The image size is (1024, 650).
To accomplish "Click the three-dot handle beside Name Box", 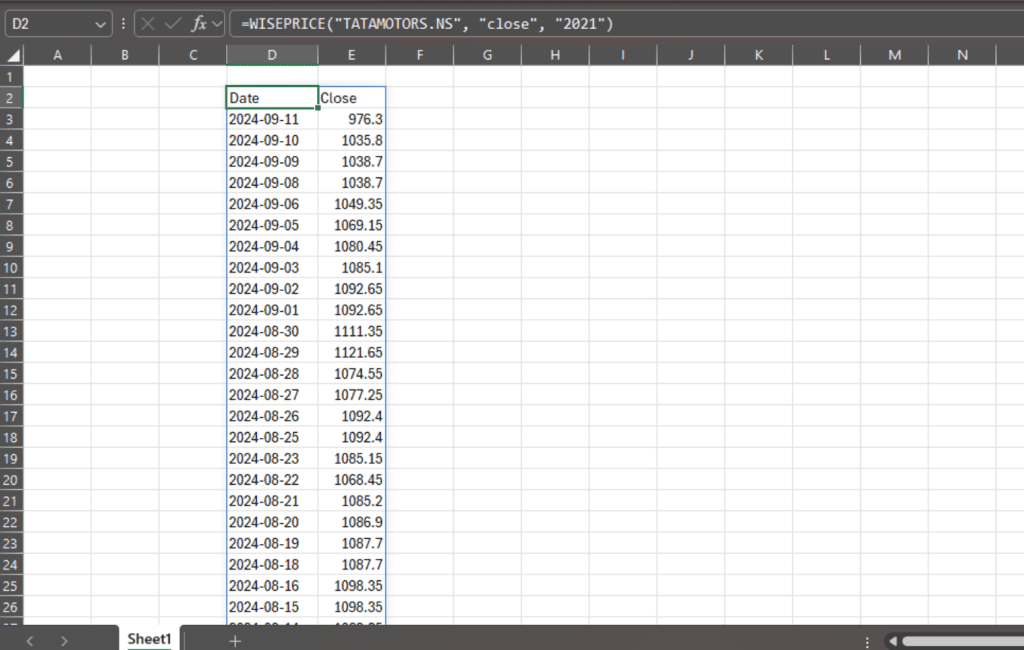I will [123, 23].
